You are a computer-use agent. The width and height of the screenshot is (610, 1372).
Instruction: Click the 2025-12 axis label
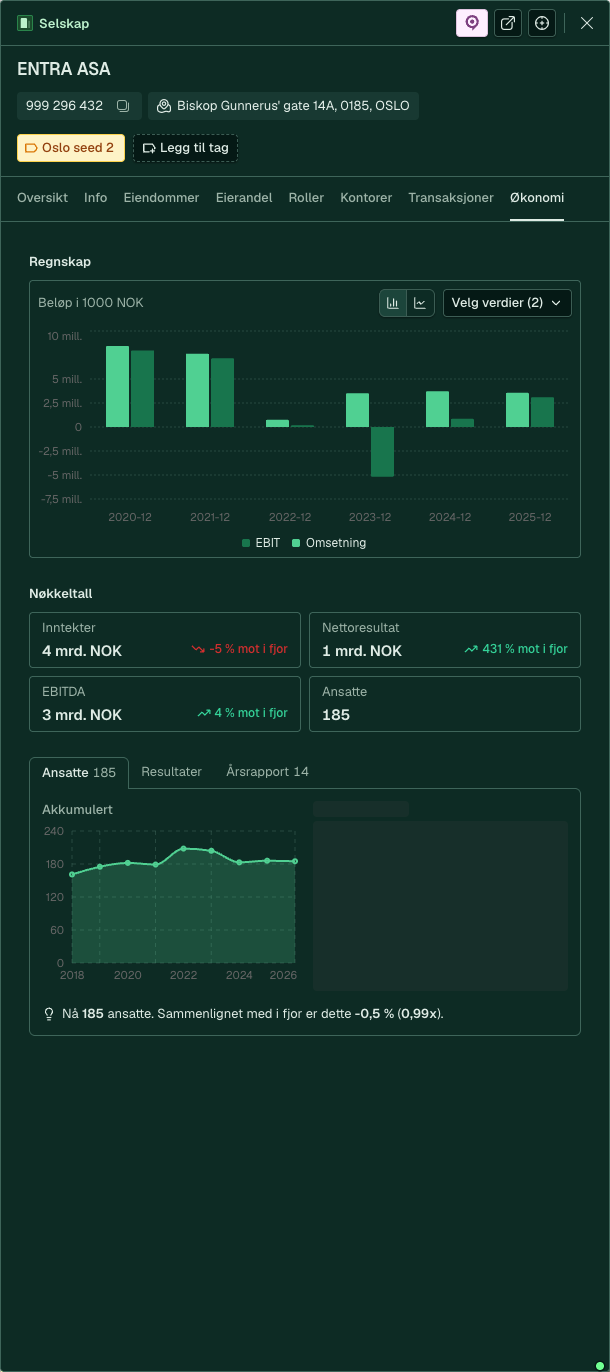pyautogui.click(x=530, y=517)
